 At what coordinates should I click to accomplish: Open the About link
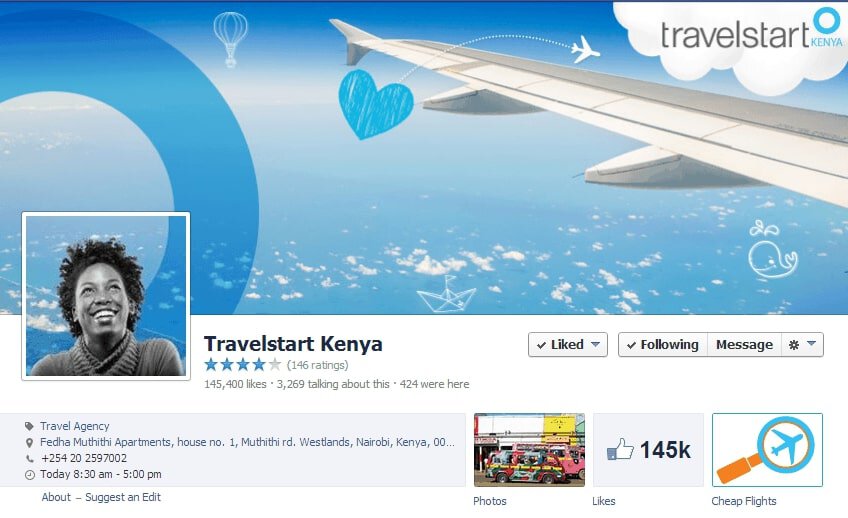[x=56, y=497]
